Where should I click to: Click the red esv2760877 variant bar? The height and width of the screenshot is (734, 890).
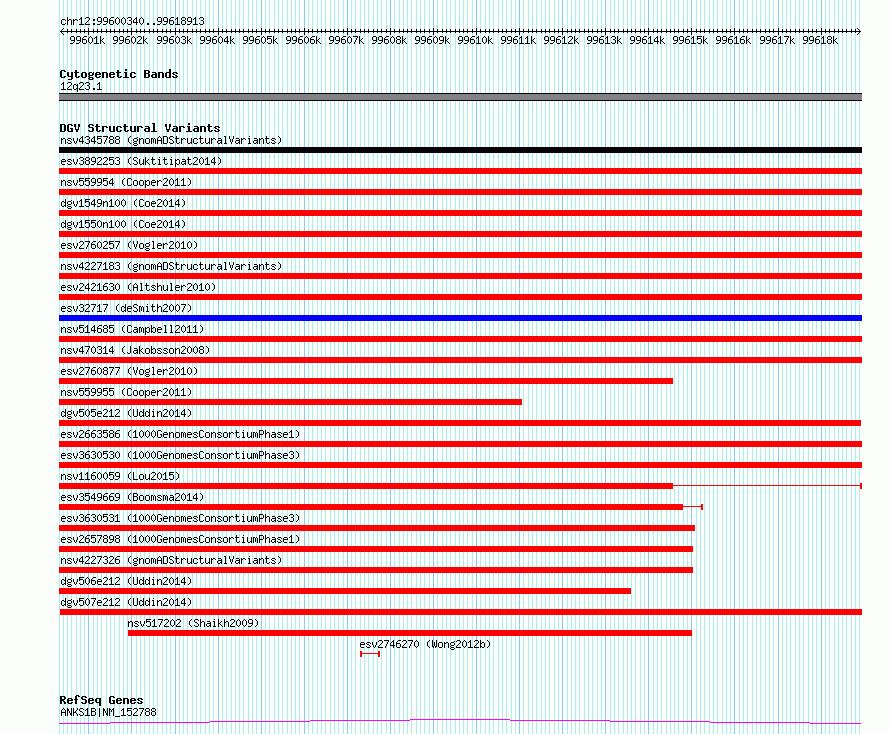(366, 381)
